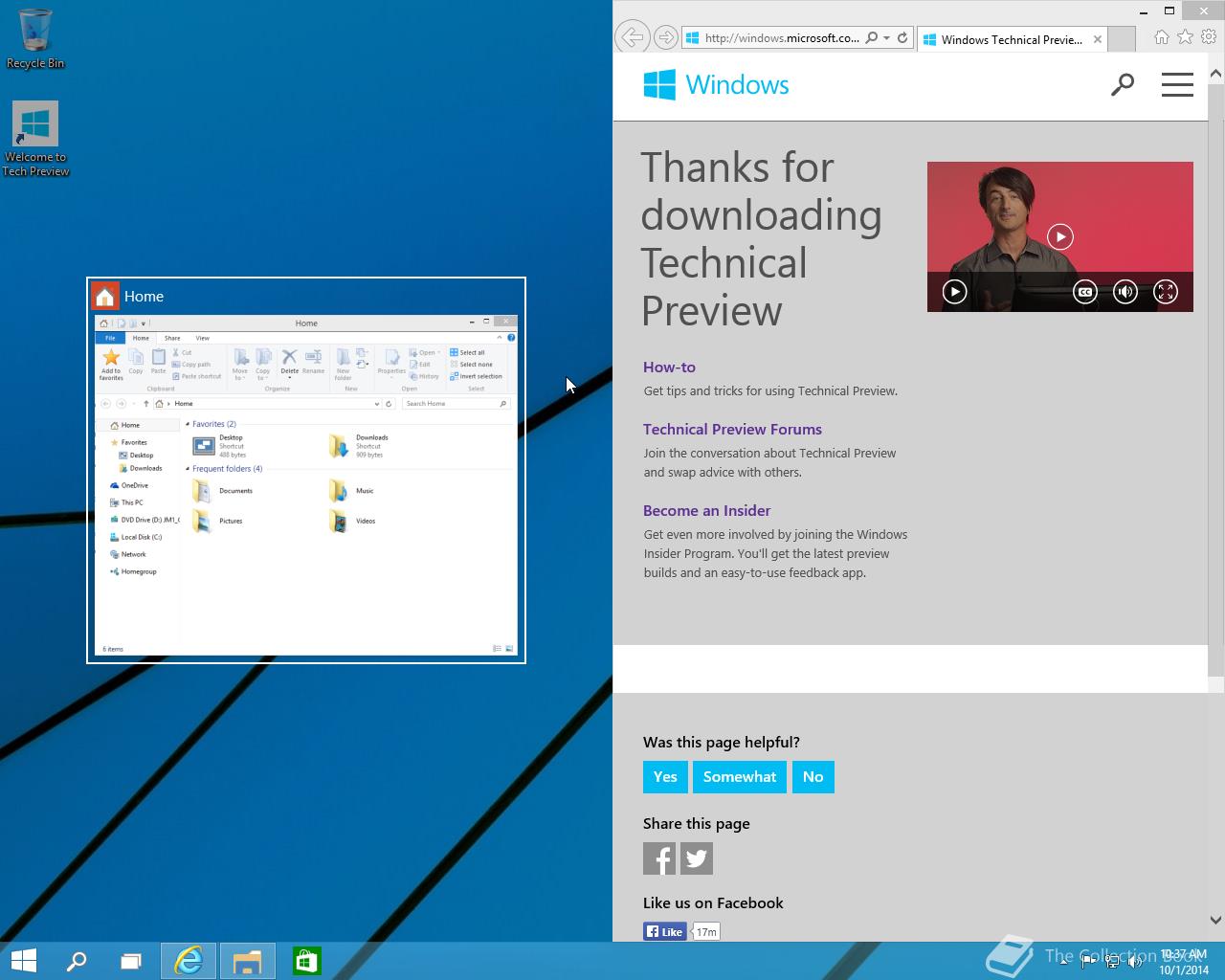Click the taskbar Search magnifier

tap(77, 961)
